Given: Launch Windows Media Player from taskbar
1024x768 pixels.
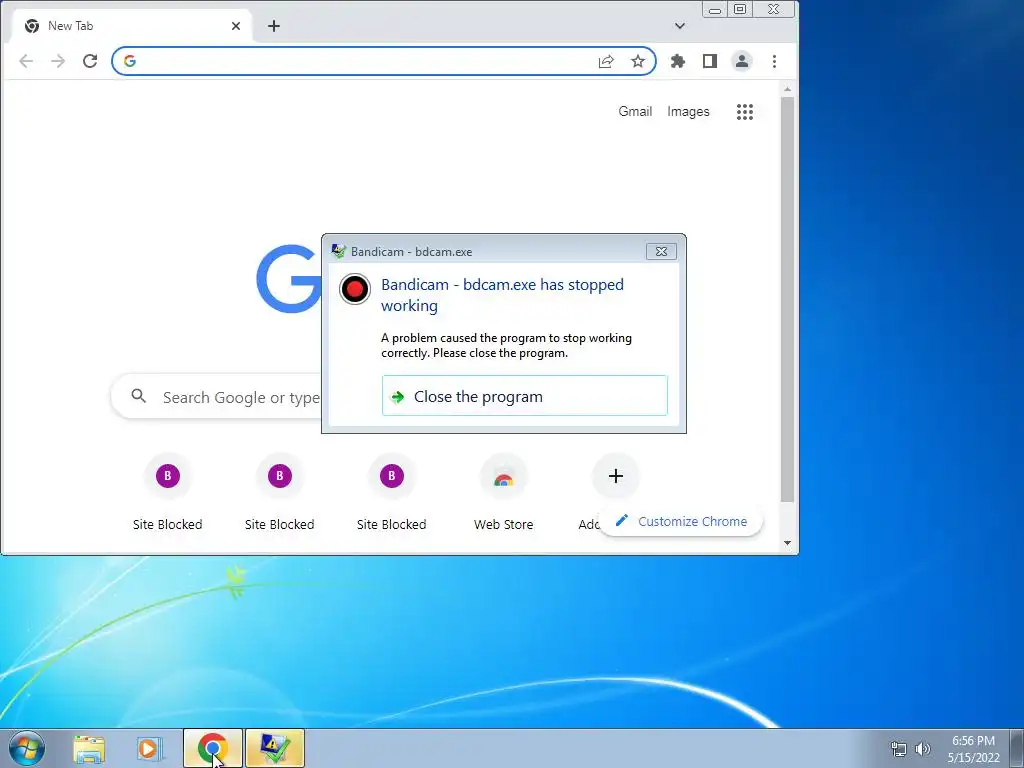Looking at the screenshot, I should (150, 749).
